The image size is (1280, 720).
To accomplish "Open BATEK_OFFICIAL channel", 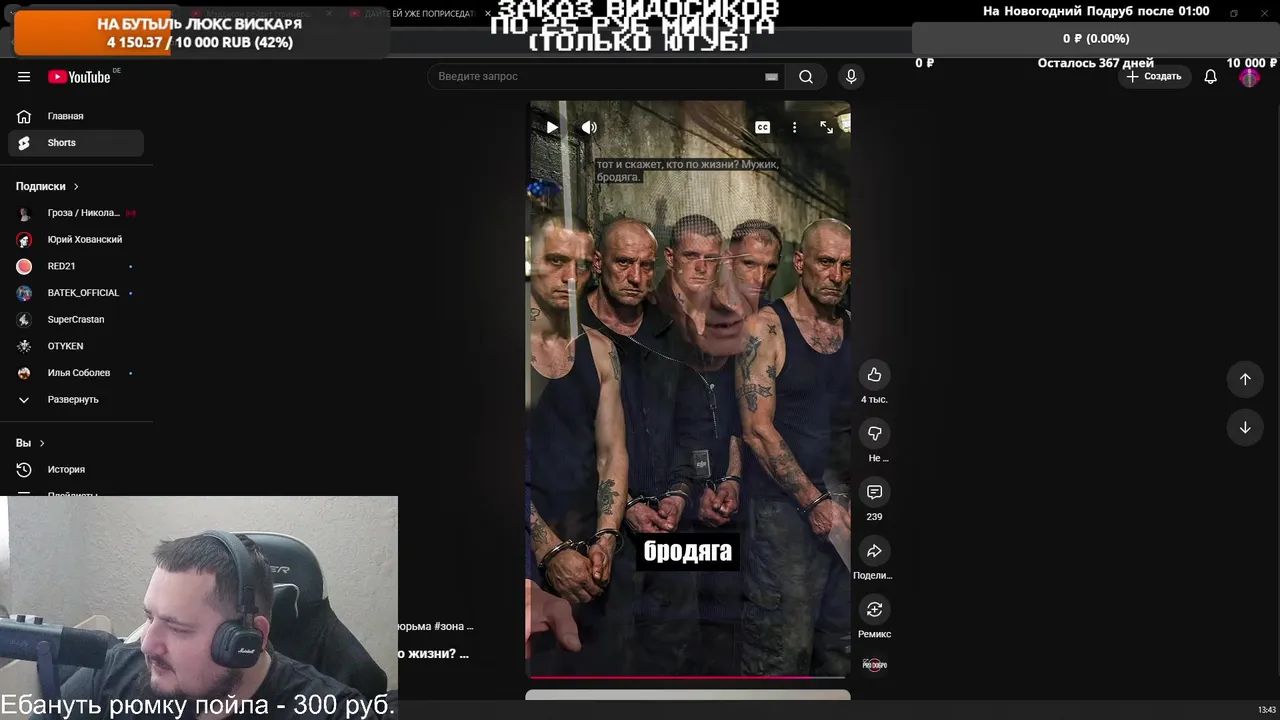I will tap(76, 293).
